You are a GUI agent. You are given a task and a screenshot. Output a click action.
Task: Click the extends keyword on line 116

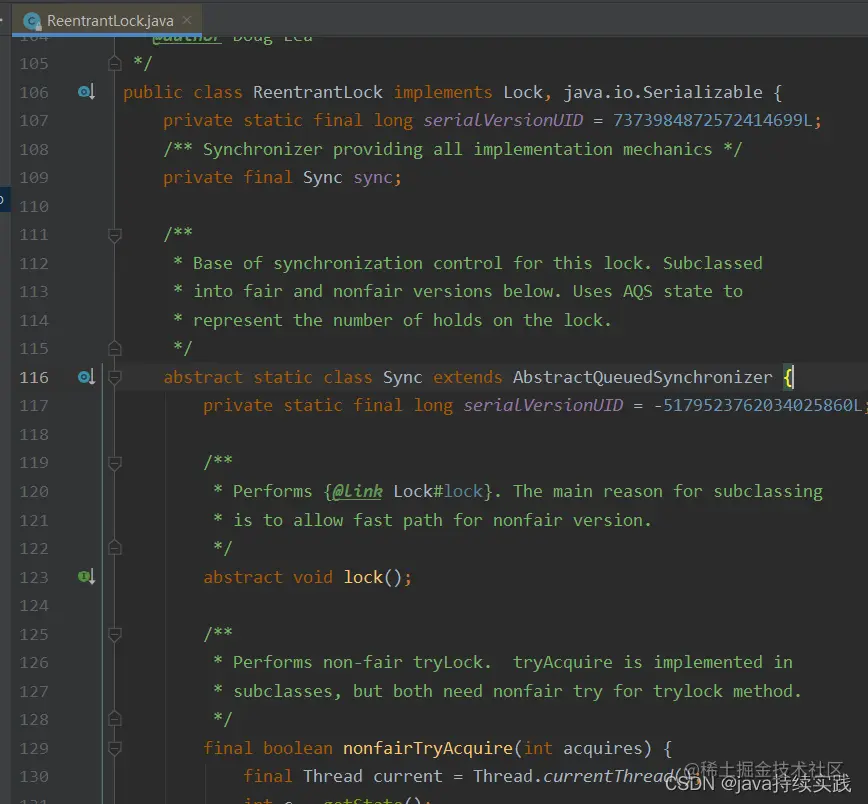pyautogui.click(x=468, y=377)
